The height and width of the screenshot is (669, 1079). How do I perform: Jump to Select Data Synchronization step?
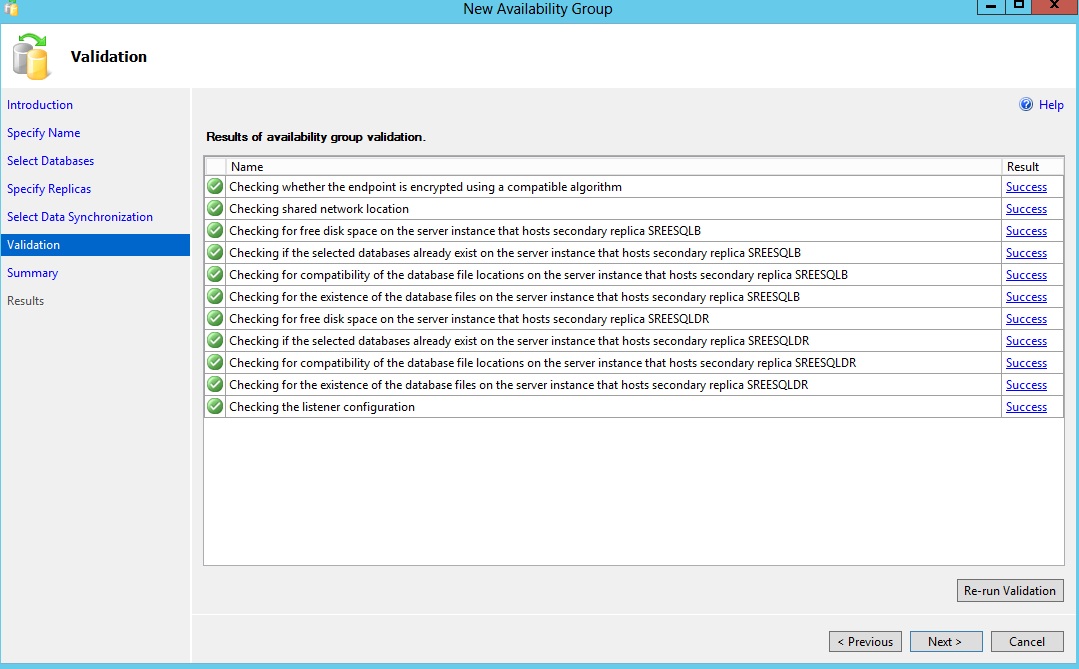pyautogui.click(x=80, y=217)
